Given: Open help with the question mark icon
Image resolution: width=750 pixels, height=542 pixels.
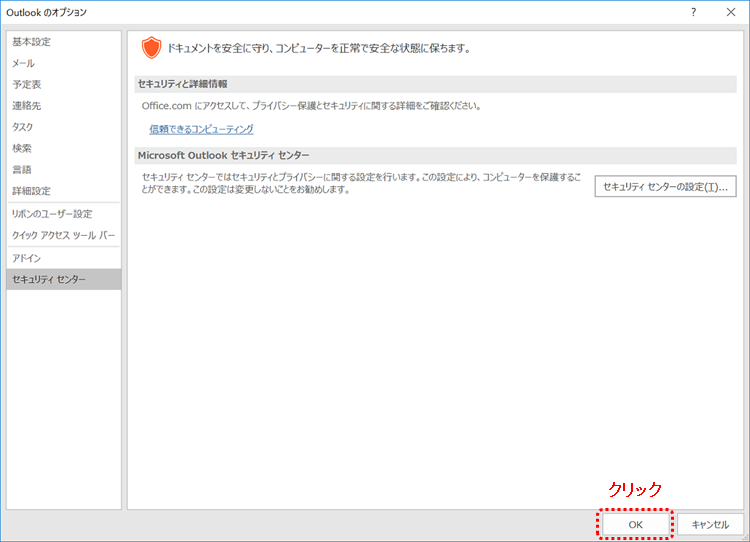Looking at the screenshot, I should pyautogui.click(x=694, y=12).
